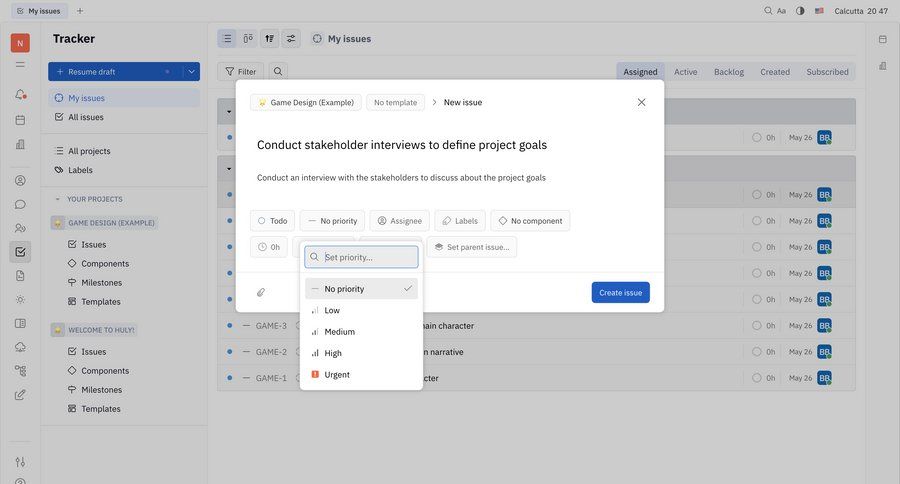This screenshot has width=900, height=484.
Task: Select Urgent priority option
Action: tap(337, 375)
